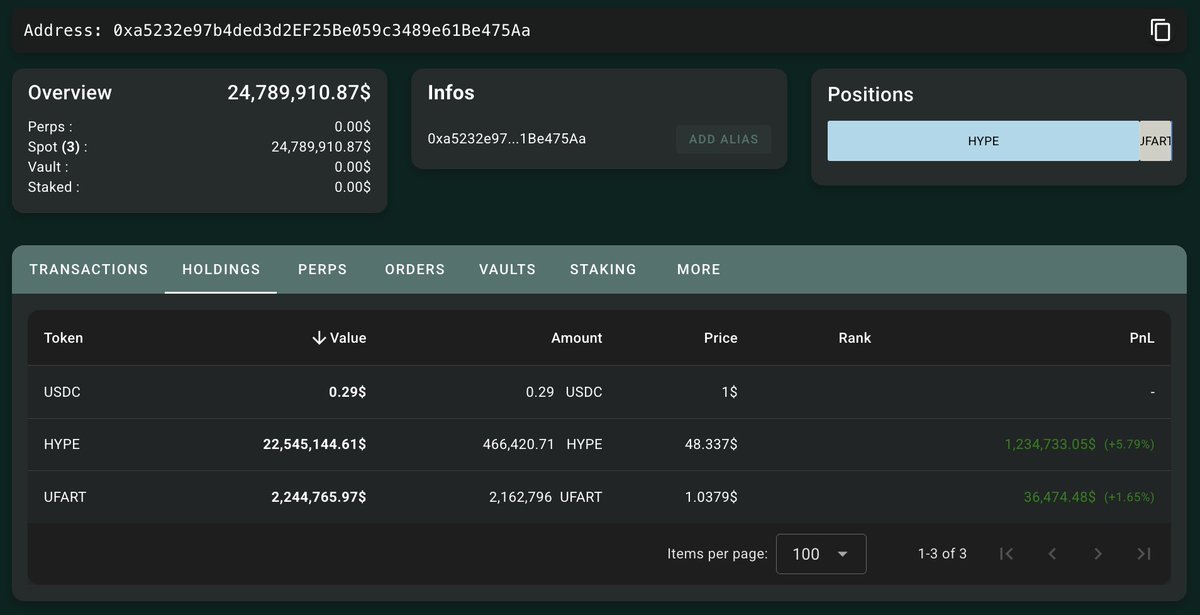
Task: Open the Staking tab
Action: (x=603, y=269)
